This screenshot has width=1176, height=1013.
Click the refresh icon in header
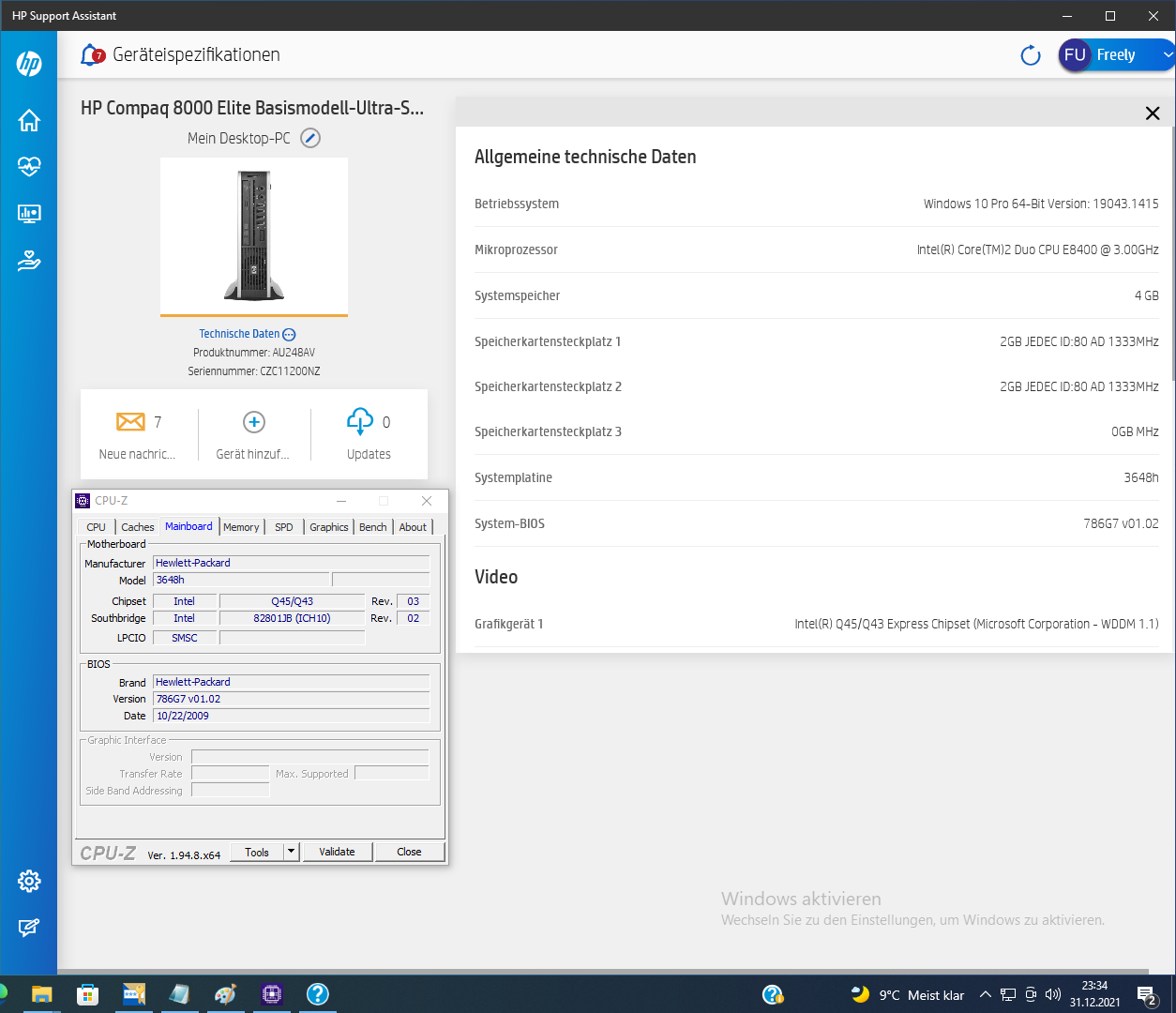coord(1031,55)
